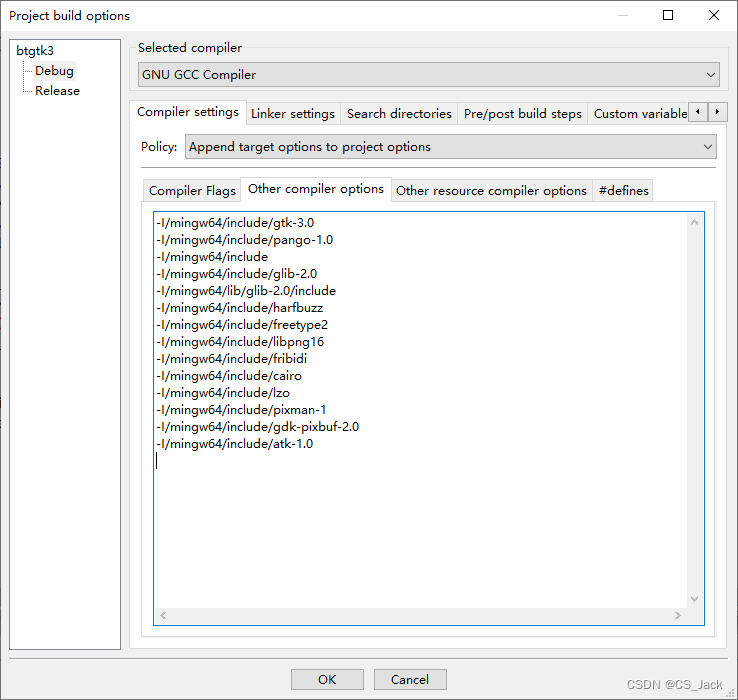
Task: Click scroll up arrow in options box
Action: 694,222
